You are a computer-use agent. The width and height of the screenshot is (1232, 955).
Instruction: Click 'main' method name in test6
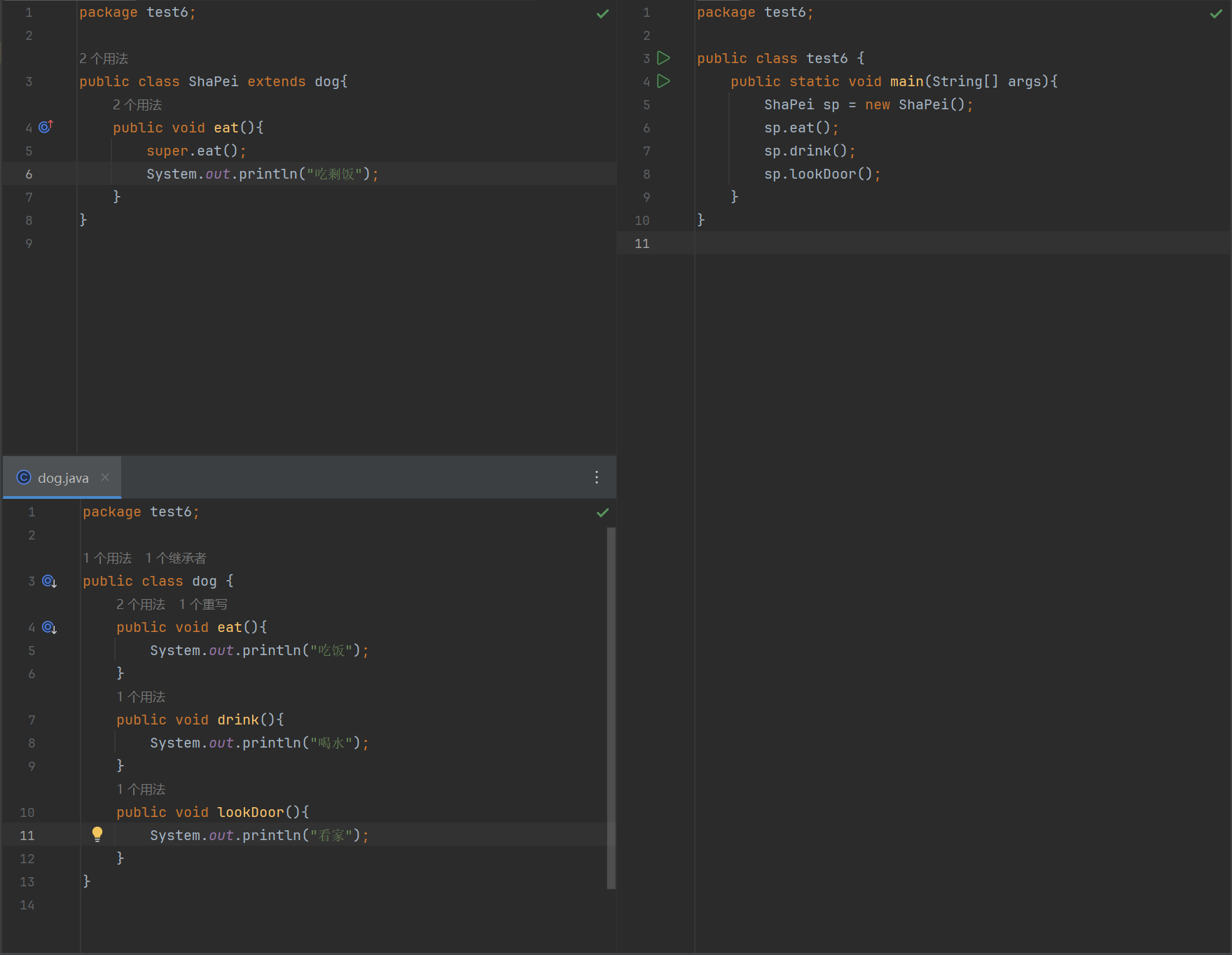click(907, 81)
